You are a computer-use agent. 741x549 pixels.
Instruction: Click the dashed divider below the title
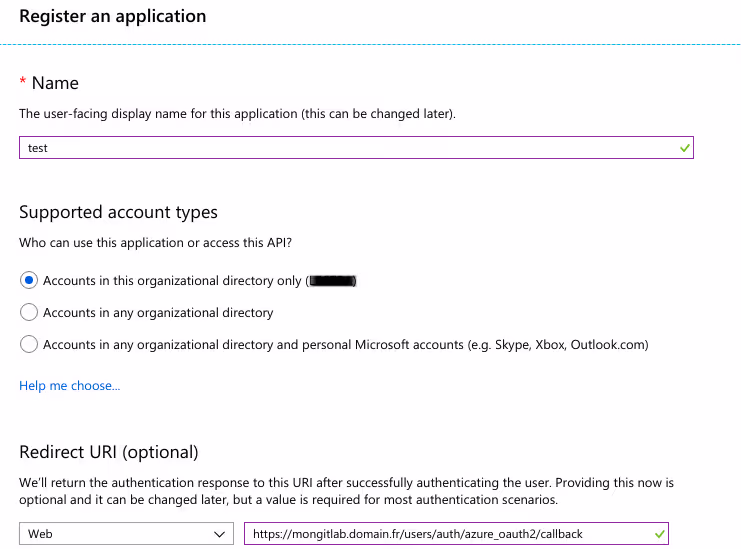370,44
